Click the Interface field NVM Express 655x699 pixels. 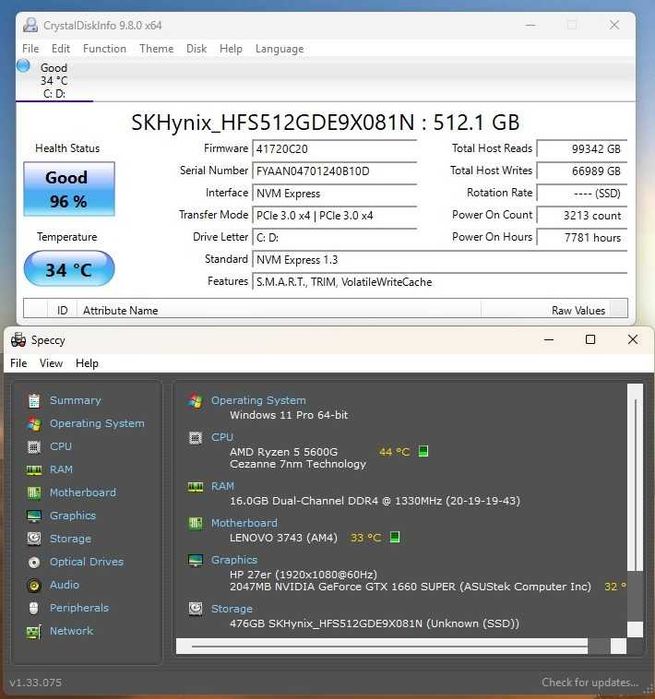[334, 193]
